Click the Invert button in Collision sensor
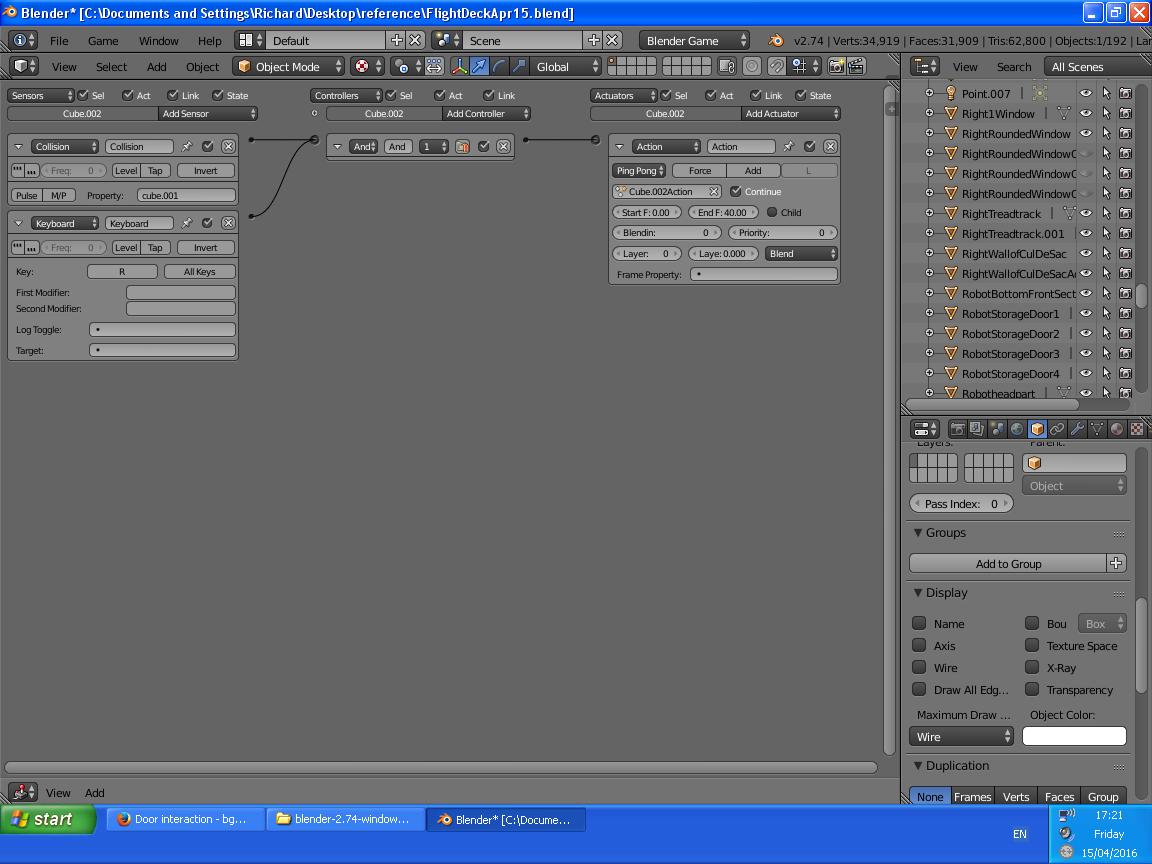This screenshot has height=864, width=1152. point(206,170)
